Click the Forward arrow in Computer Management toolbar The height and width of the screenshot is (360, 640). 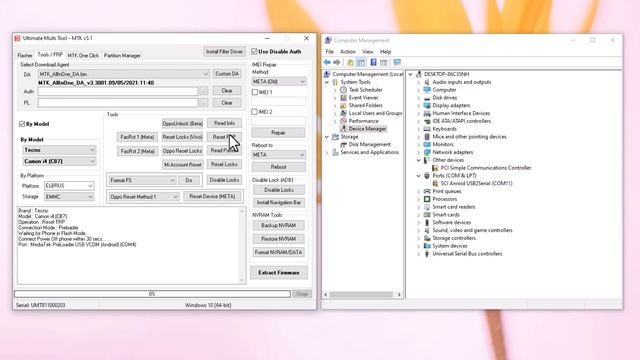tap(337, 62)
